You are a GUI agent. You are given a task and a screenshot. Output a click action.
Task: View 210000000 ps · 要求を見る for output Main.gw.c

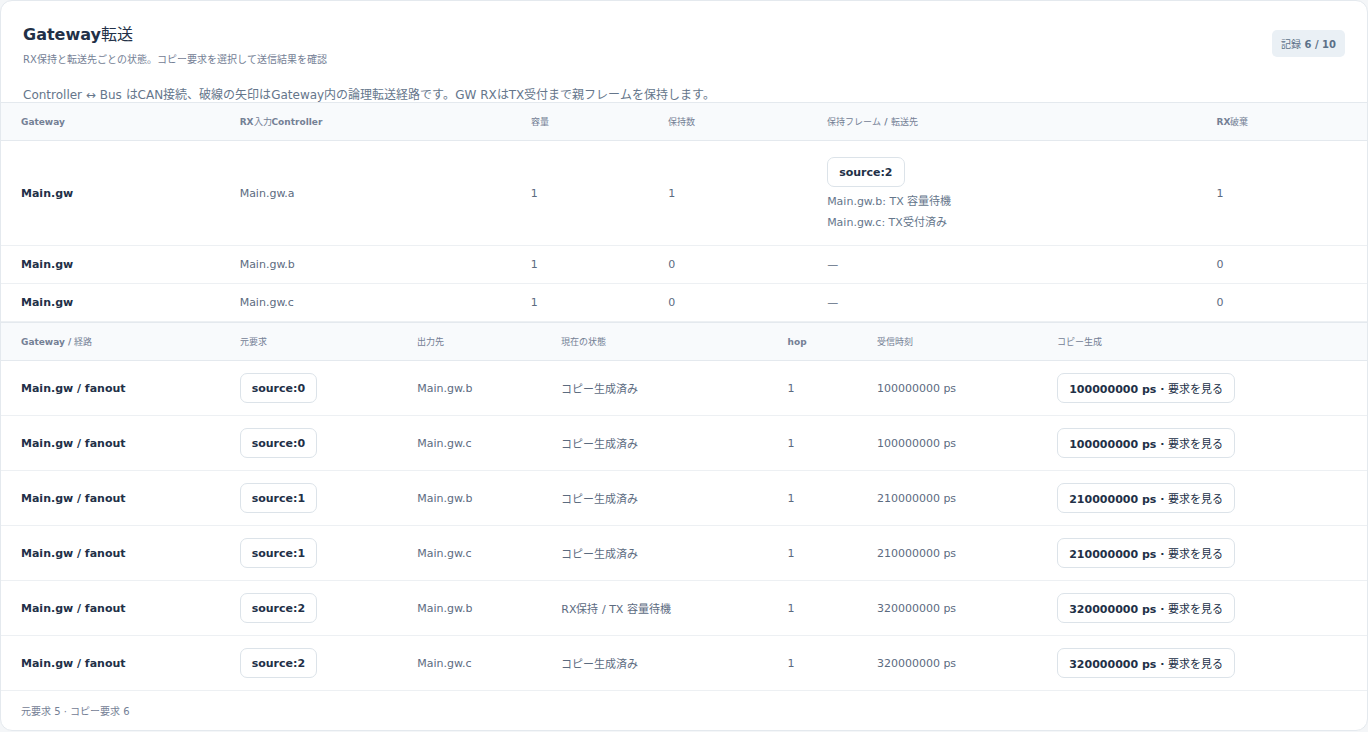click(1146, 553)
